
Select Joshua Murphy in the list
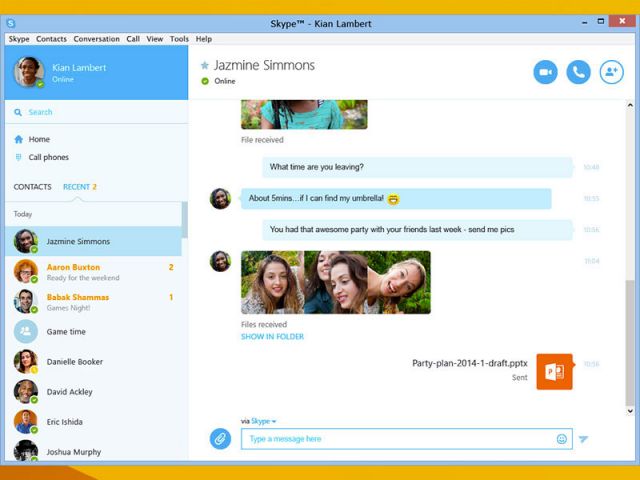tap(93, 450)
